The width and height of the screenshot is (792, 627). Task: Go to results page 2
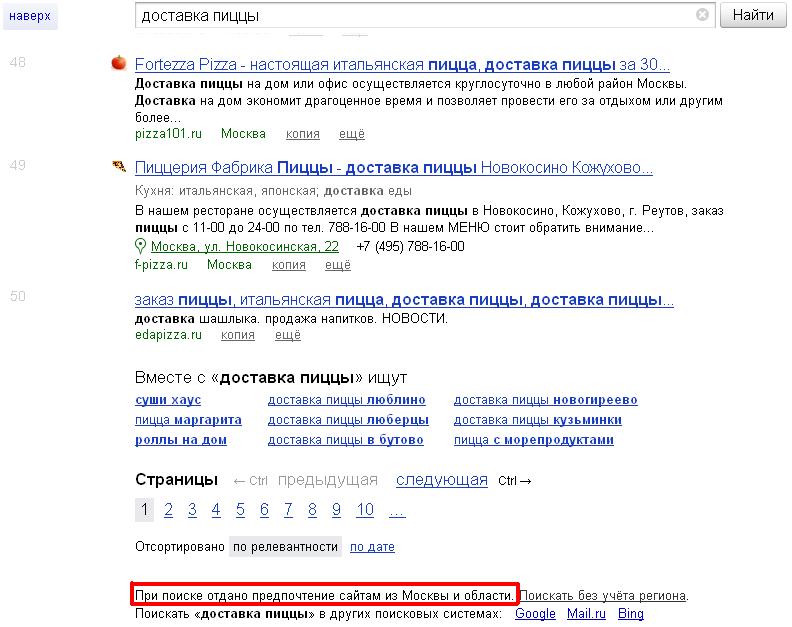click(x=168, y=510)
